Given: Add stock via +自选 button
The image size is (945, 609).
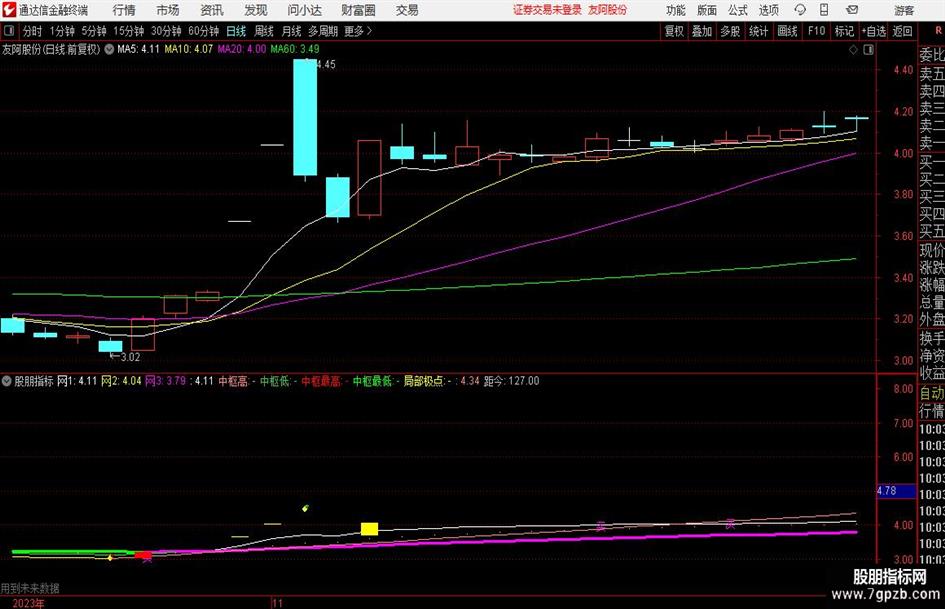Looking at the screenshot, I should point(873,31).
